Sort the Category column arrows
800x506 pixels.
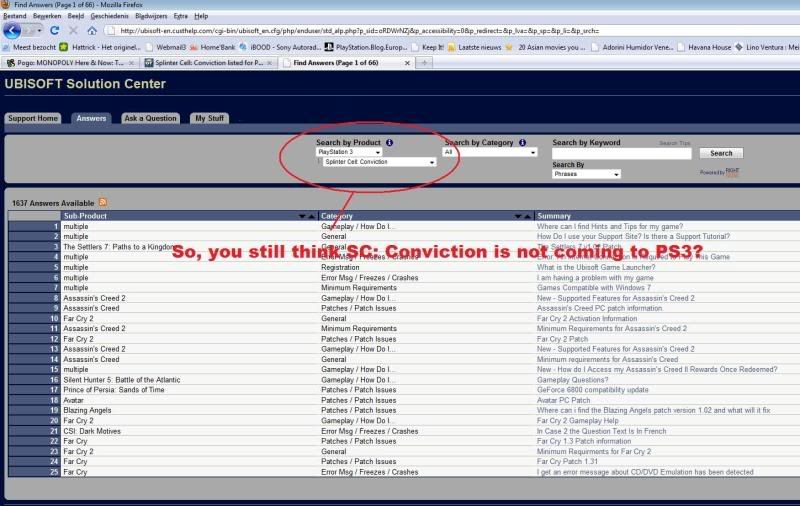click(x=523, y=216)
